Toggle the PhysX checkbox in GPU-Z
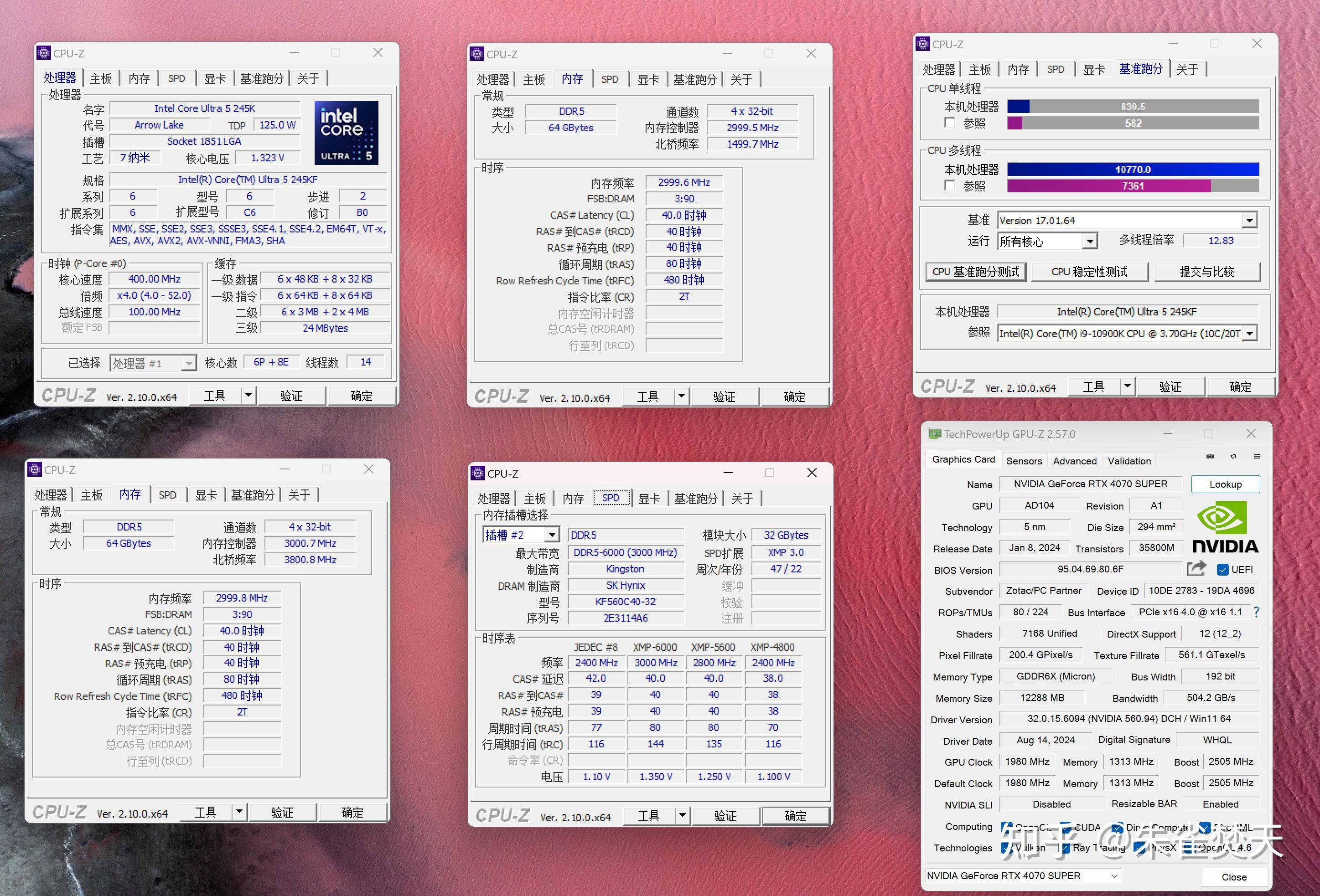The width and height of the screenshot is (1320, 896). pos(1139,847)
